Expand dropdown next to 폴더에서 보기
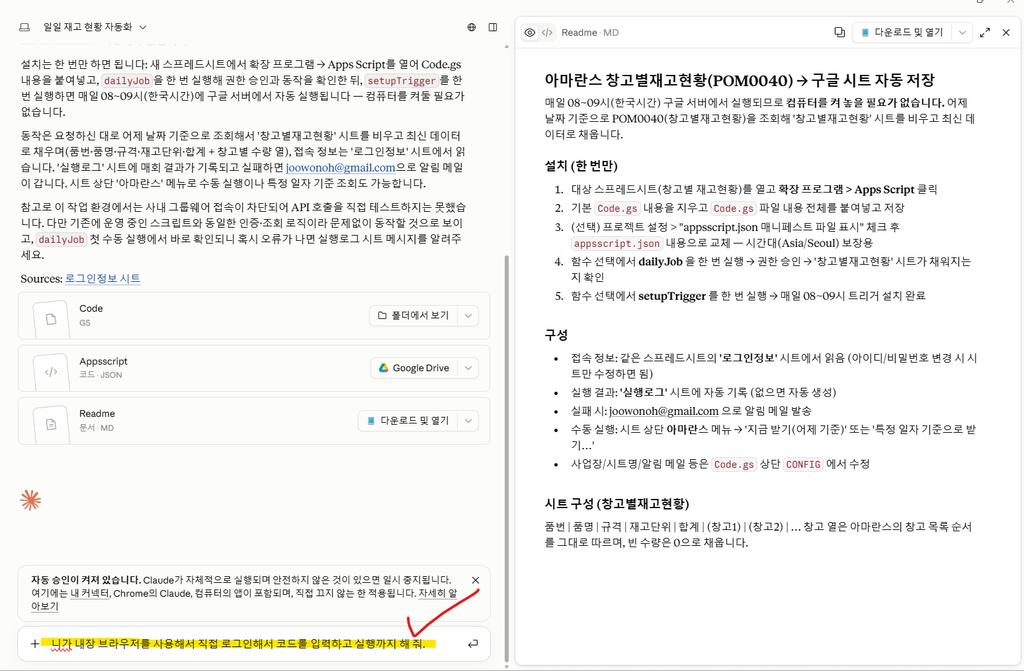 (x=468, y=316)
